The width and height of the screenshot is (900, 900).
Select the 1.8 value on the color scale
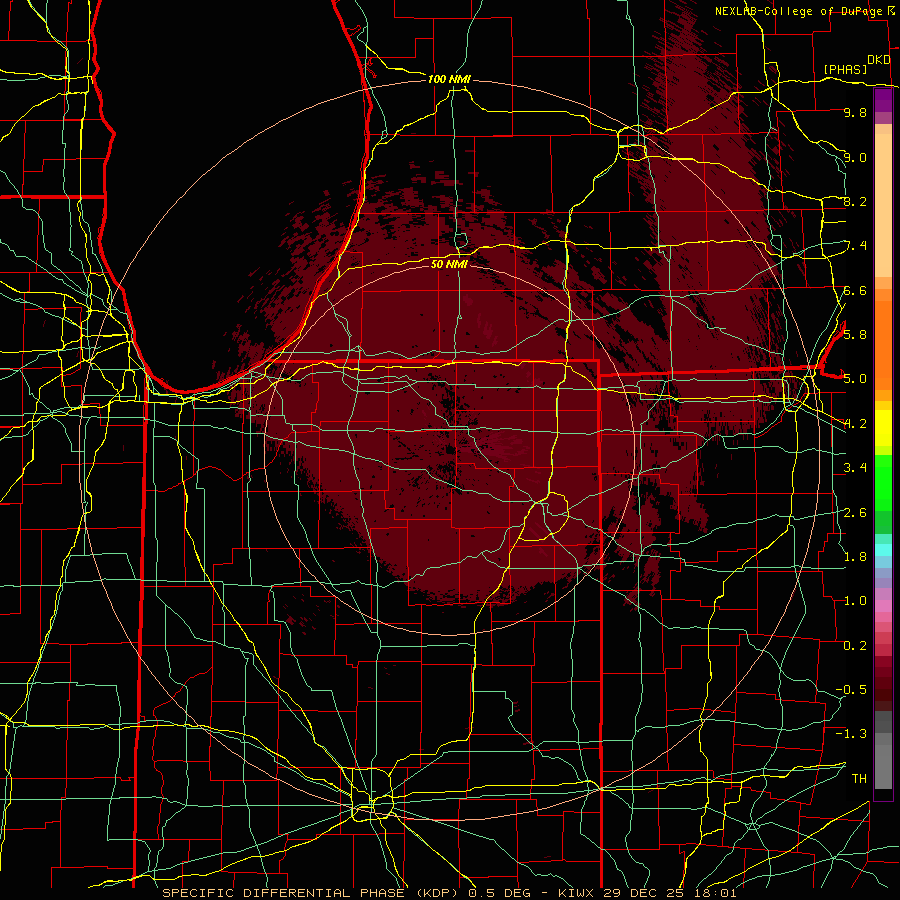point(855,556)
